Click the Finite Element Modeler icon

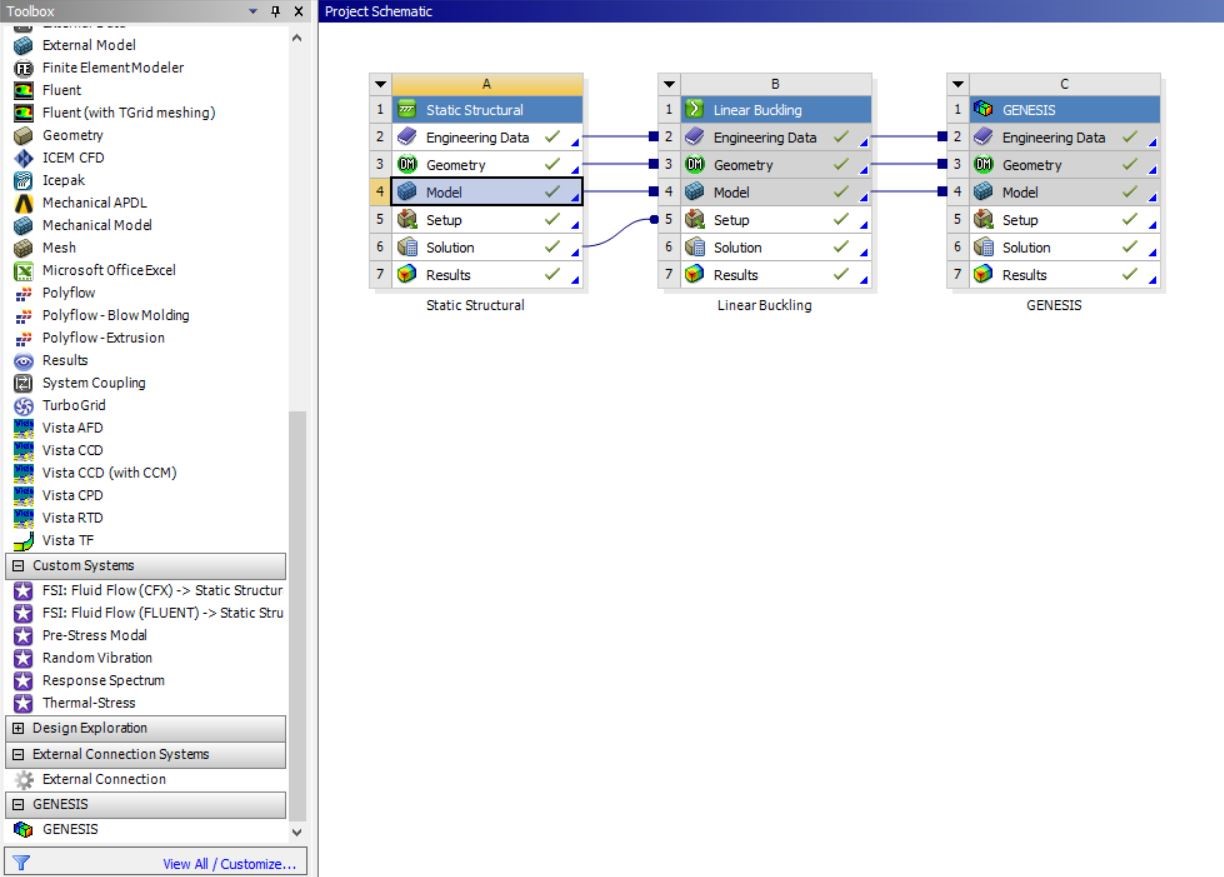pos(22,68)
